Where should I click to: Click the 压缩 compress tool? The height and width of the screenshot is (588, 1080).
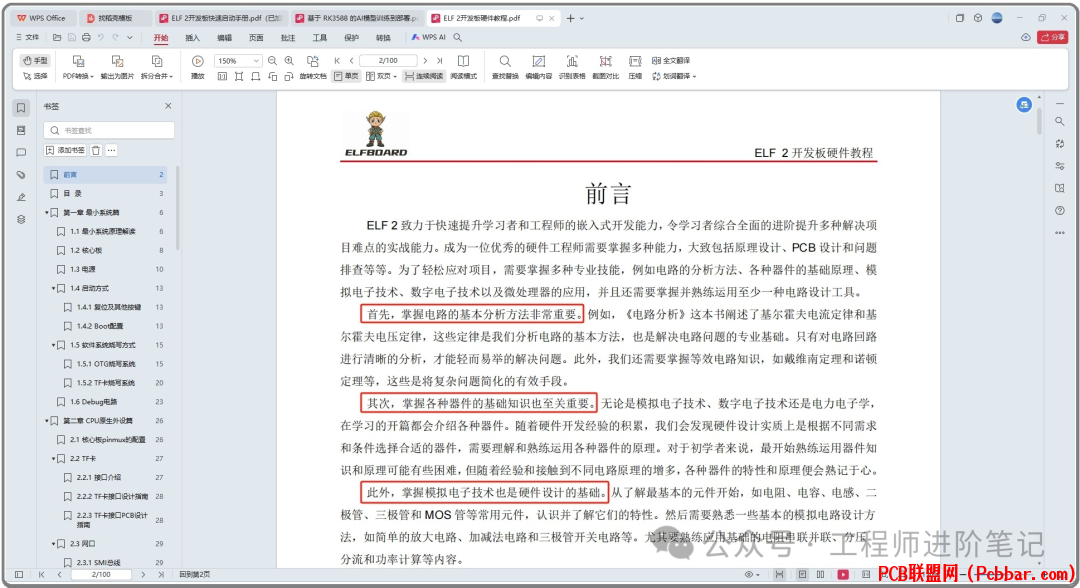[x=635, y=68]
